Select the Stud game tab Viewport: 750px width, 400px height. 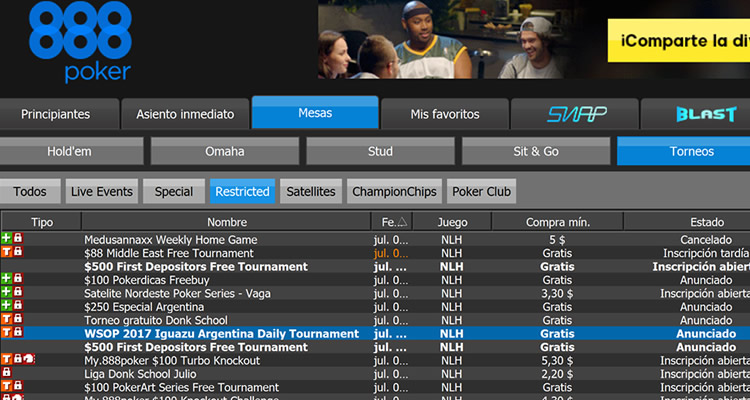click(380, 151)
